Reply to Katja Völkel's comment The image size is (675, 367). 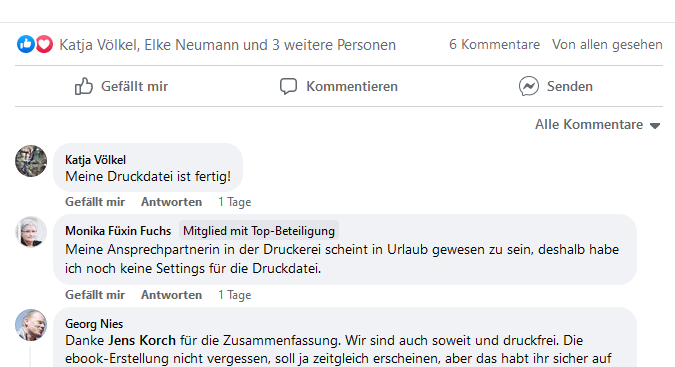tap(171, 202)
